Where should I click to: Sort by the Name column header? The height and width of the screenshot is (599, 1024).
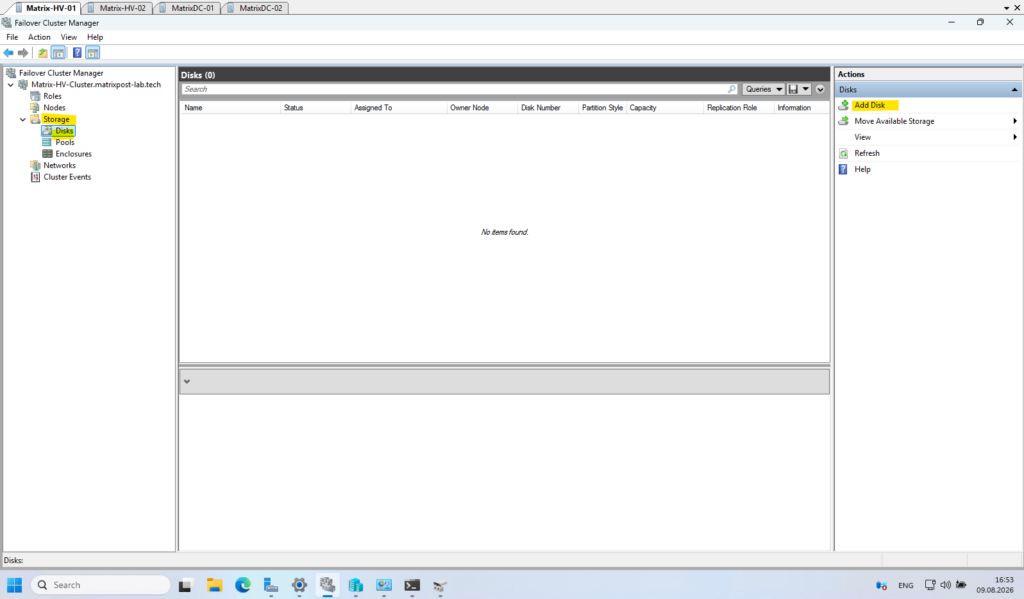pos(231,108)
